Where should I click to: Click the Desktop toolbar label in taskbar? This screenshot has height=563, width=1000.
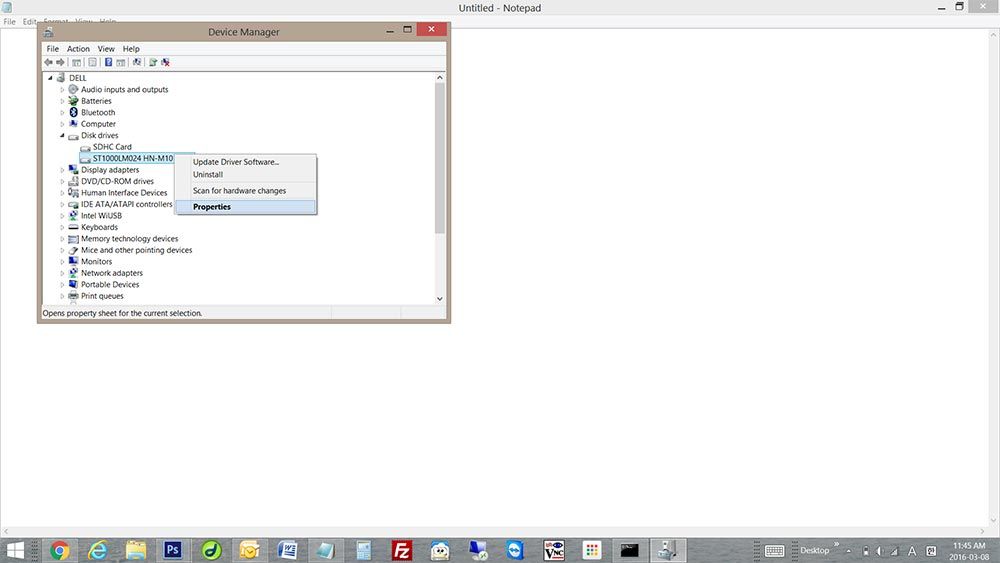[x=814, y=550]
